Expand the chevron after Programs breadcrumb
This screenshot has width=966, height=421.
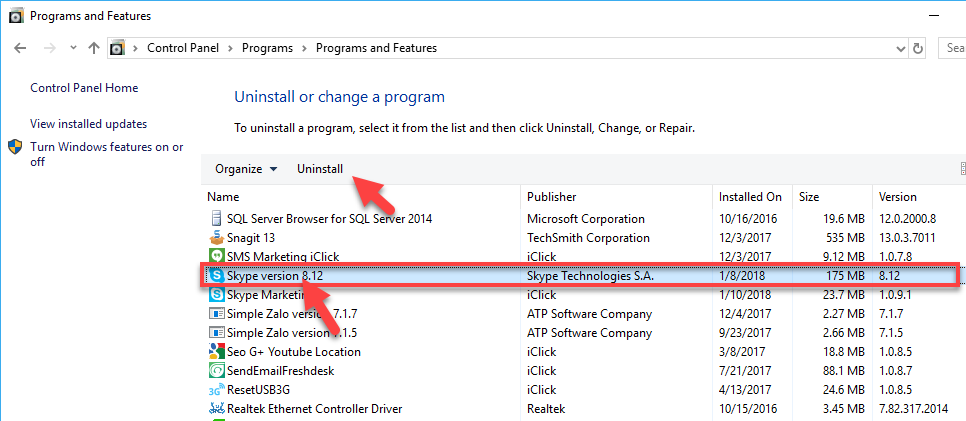pyautogui.click(x=304, y=48)
